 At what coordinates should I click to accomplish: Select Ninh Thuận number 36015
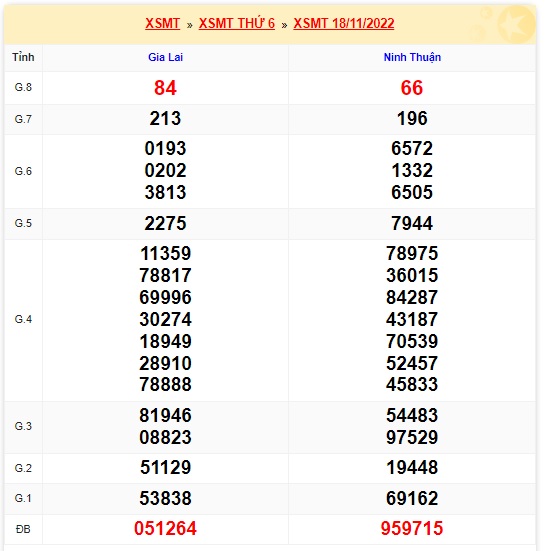pyautogui.click(x=412, y=275)
